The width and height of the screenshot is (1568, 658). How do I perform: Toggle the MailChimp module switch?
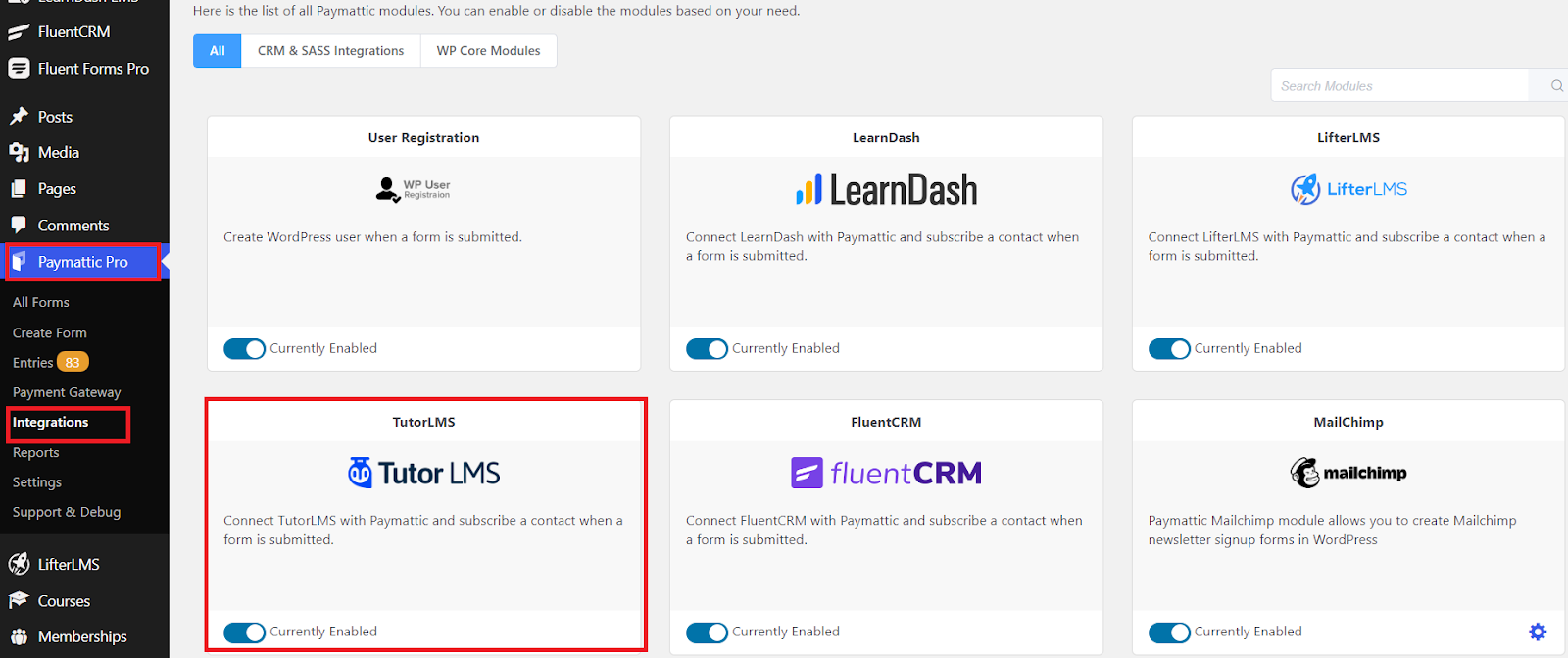(1169, 633)
